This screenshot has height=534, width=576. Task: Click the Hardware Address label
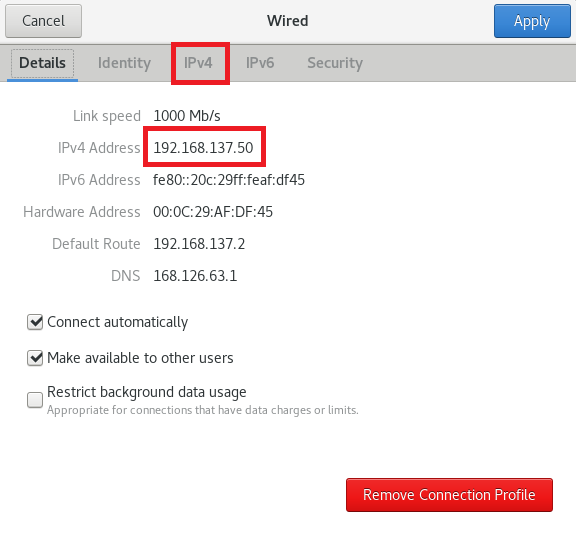tap(82, 212)
